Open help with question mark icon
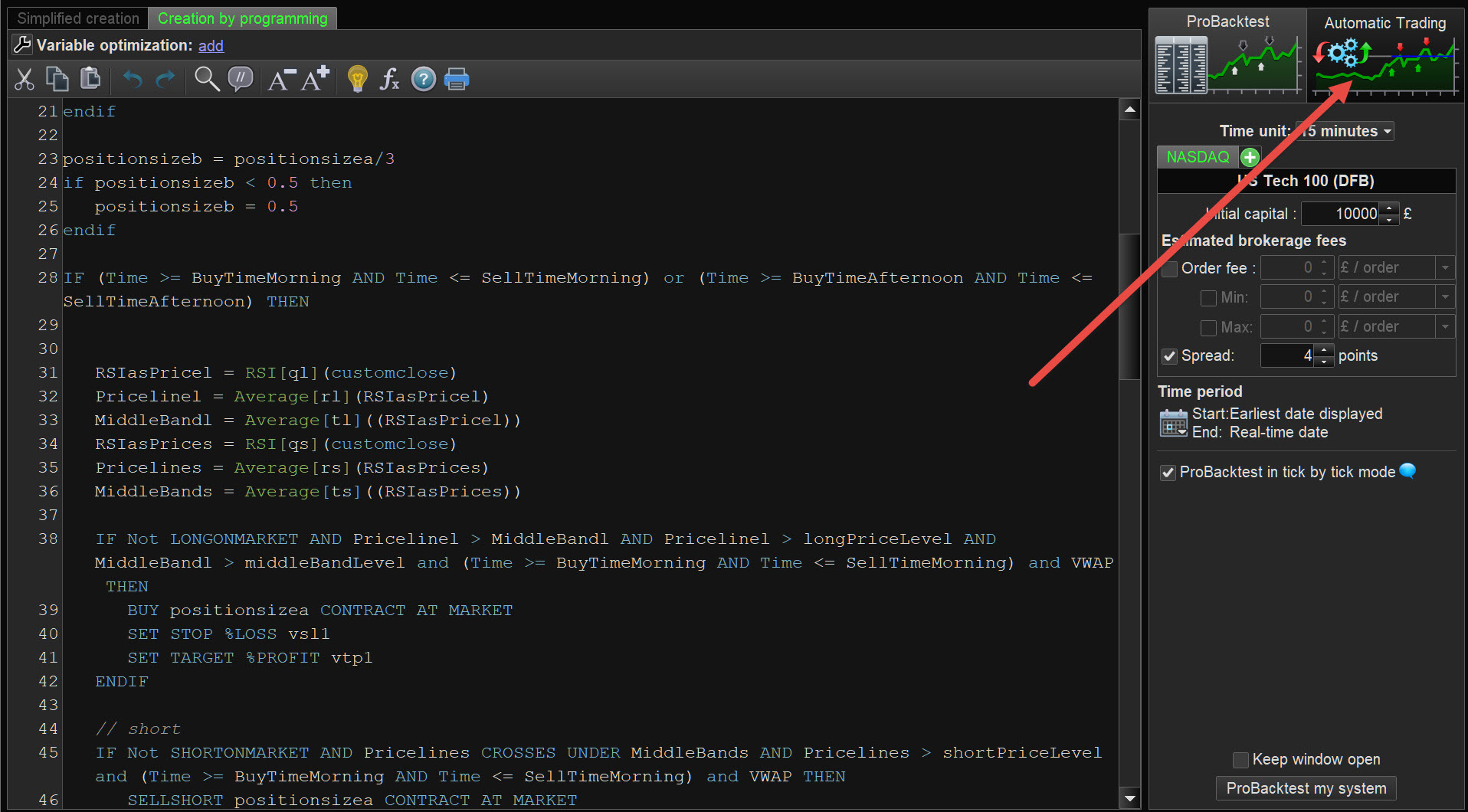 tap(424, 79)
